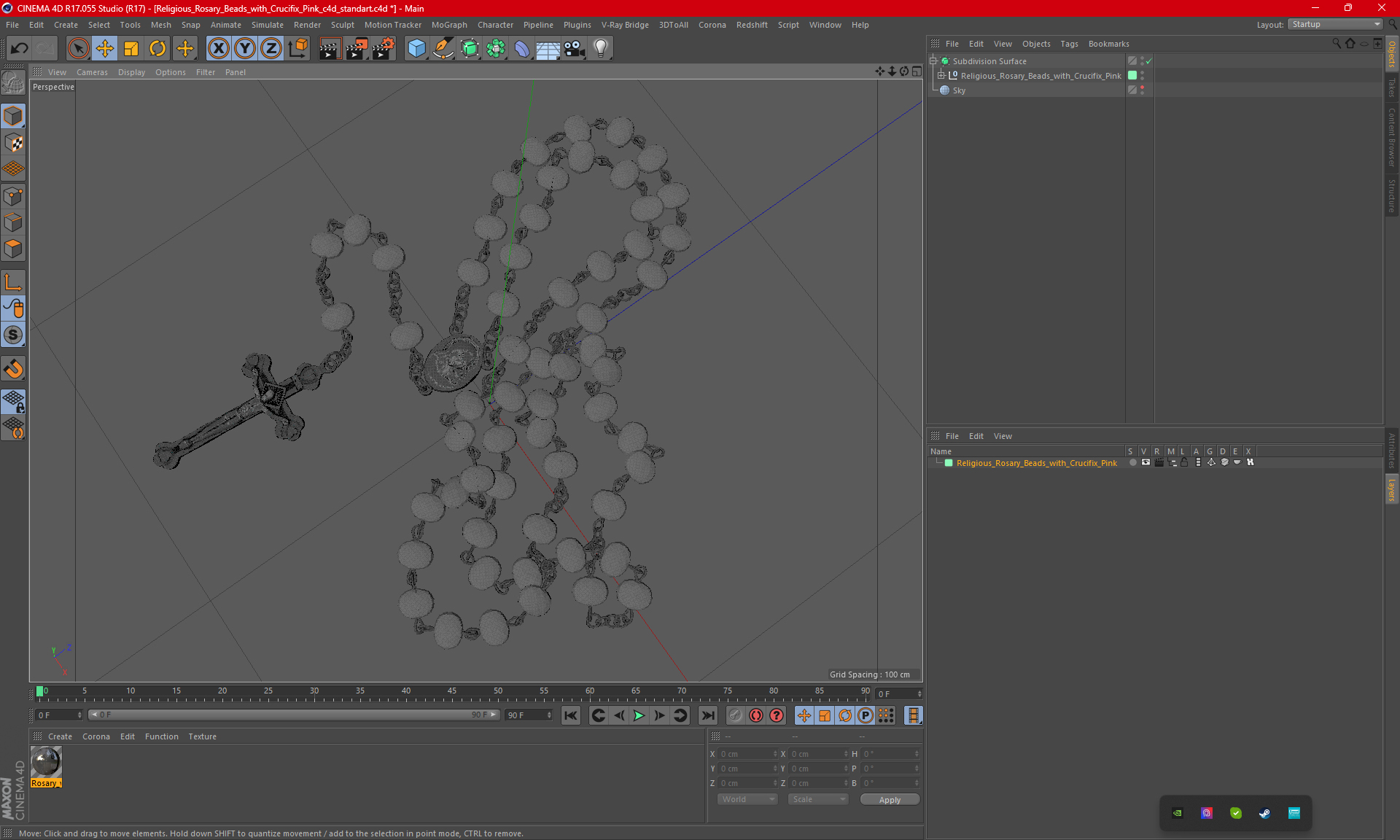Viewport: 1400px width, 840px height.
Task: Click the layer color swatch in Layers
Action: (x=949, y=462)
